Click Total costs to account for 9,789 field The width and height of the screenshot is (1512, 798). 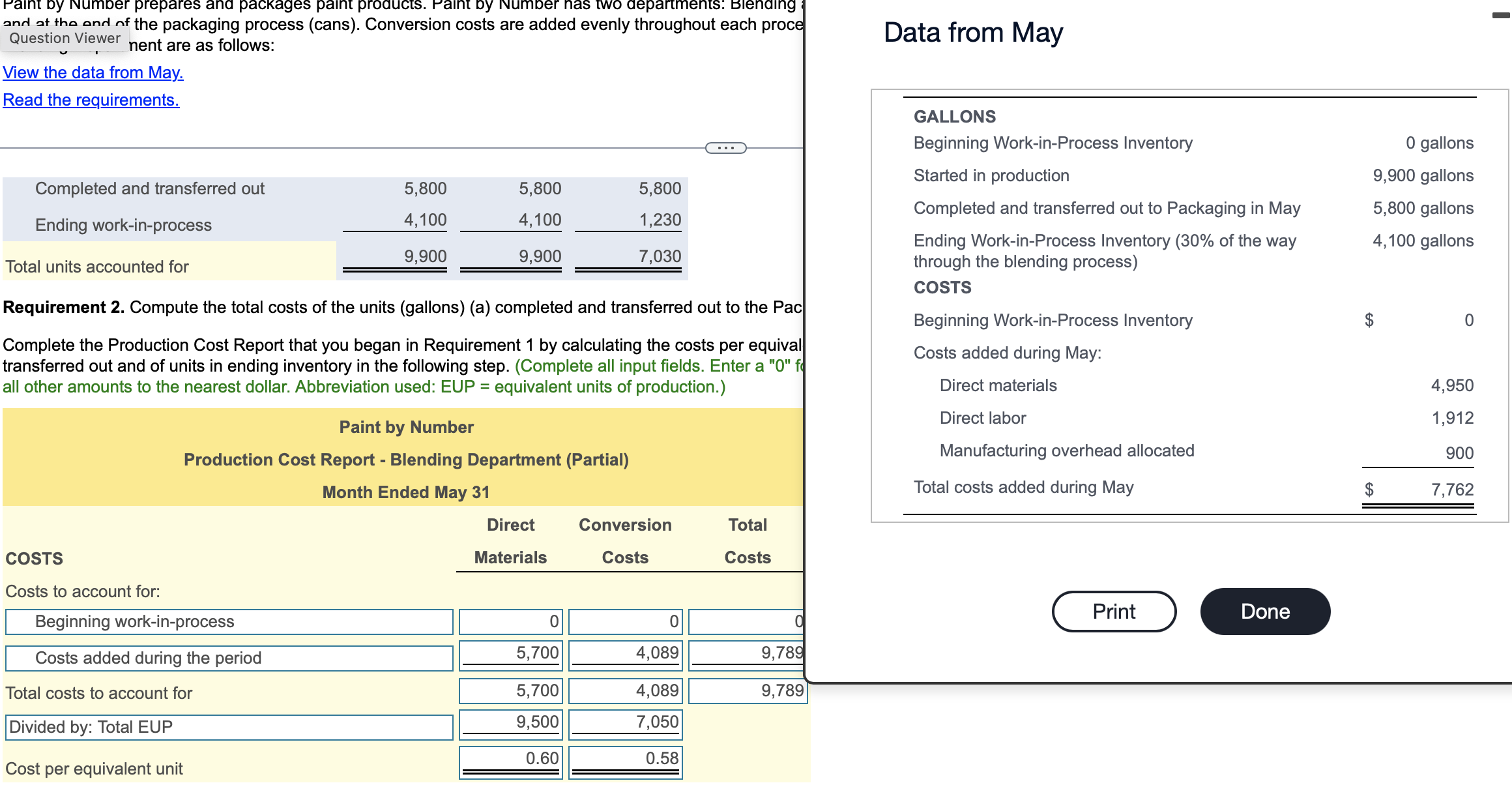click(748, 691)
